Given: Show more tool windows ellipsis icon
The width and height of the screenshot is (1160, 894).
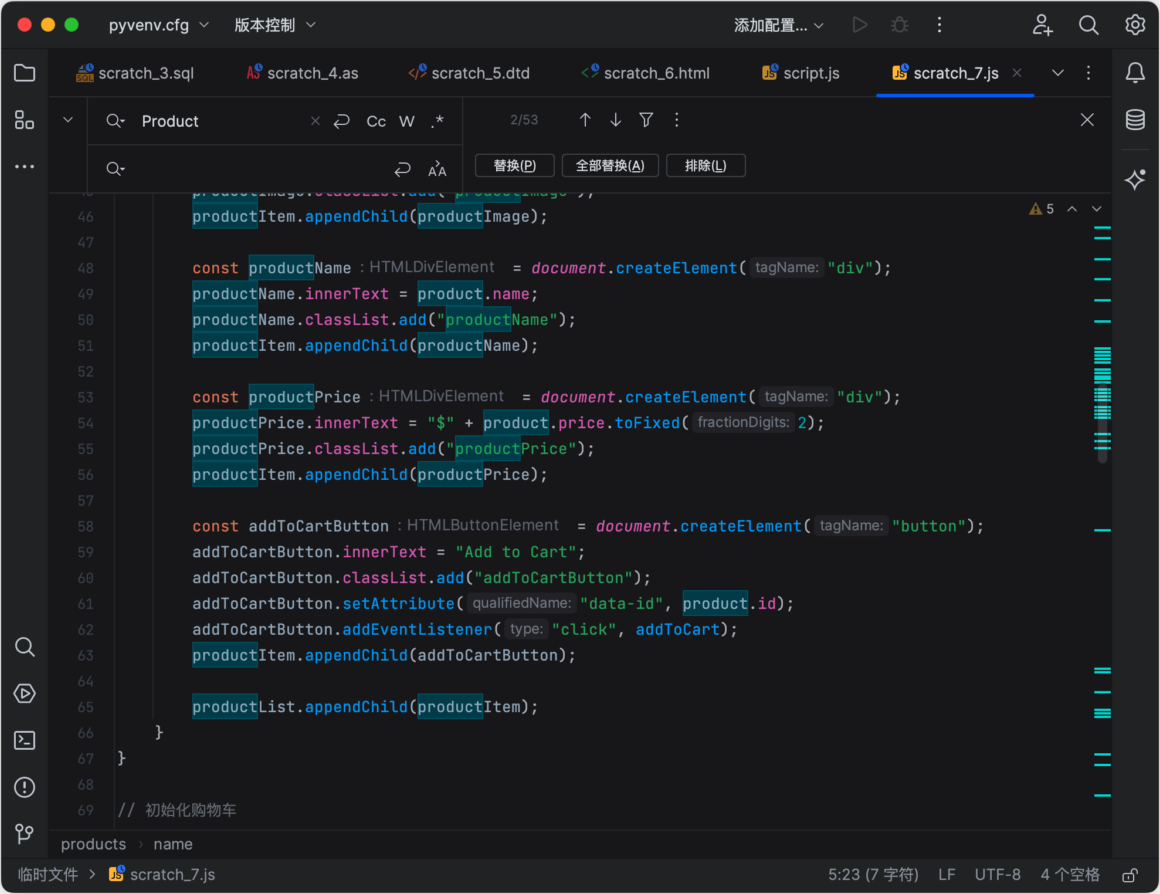Looking at the screenshot, I should pos(24,167).
